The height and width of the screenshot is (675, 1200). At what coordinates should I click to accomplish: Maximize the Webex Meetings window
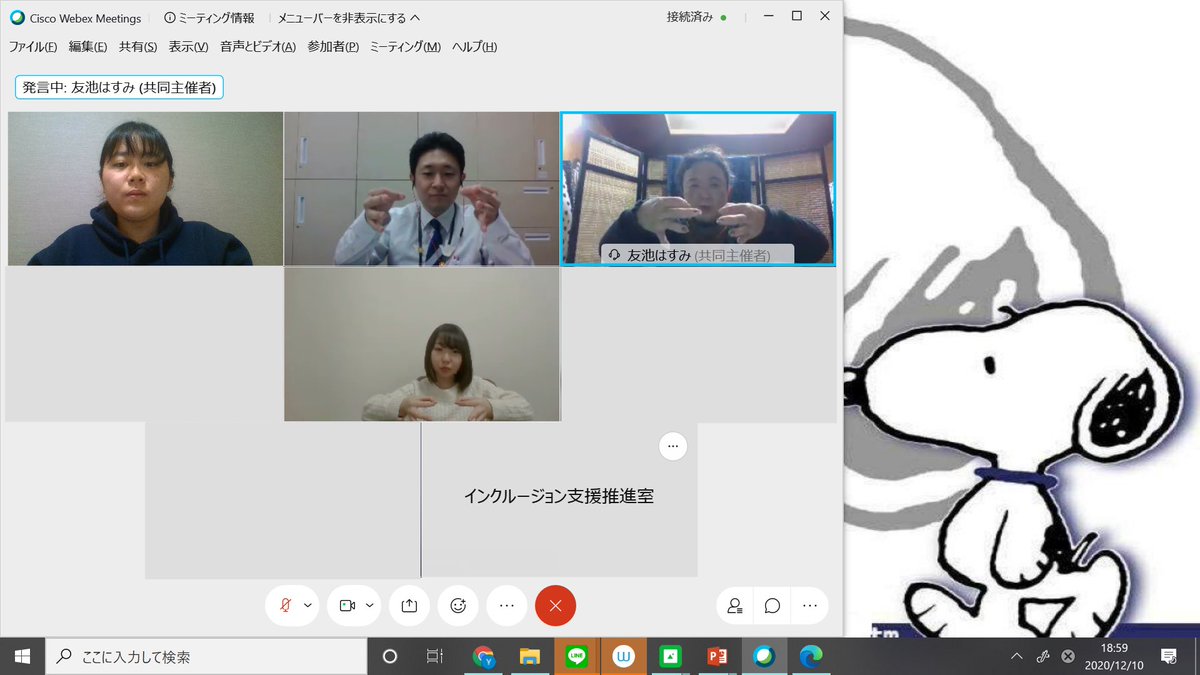[x=796, y=16]
